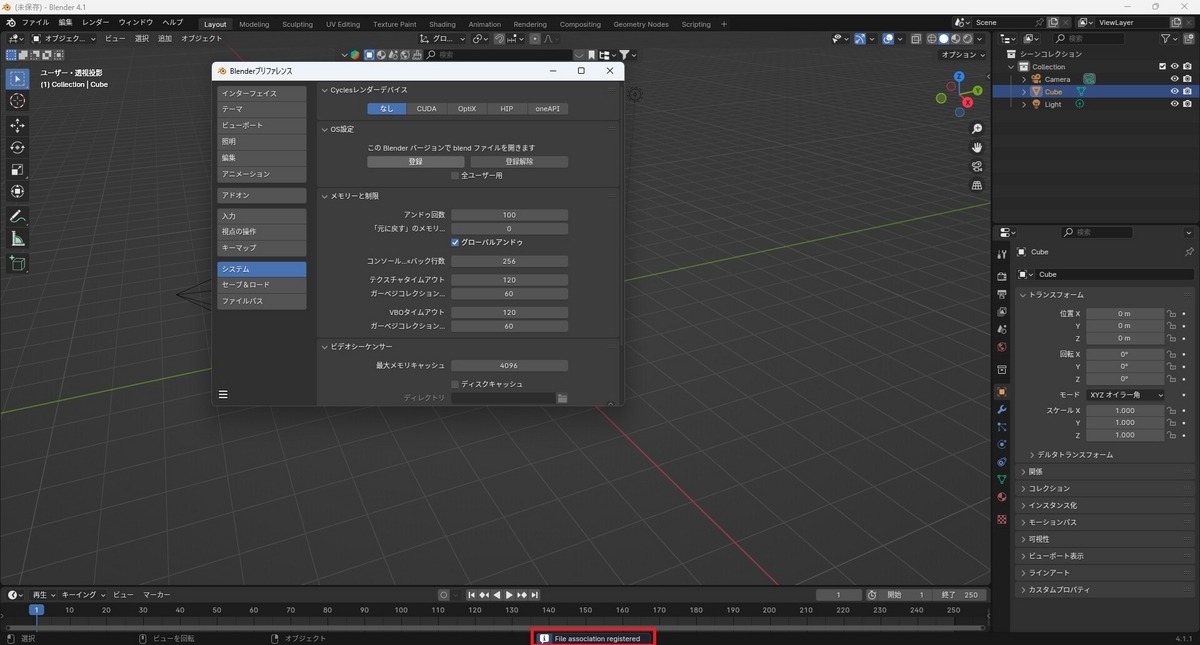Select the Annotate tool

(17, 216)
